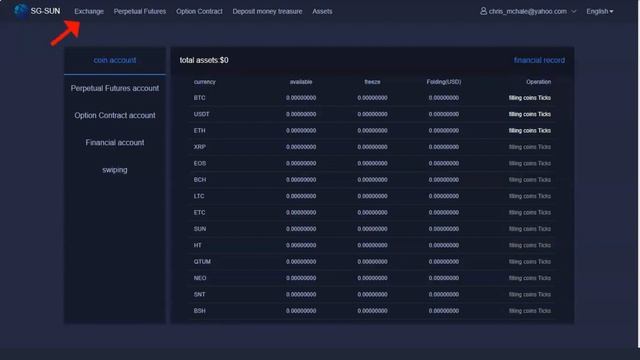640x360 pixels.
Task: Click NEO available balance value
Action: (301, 278)
